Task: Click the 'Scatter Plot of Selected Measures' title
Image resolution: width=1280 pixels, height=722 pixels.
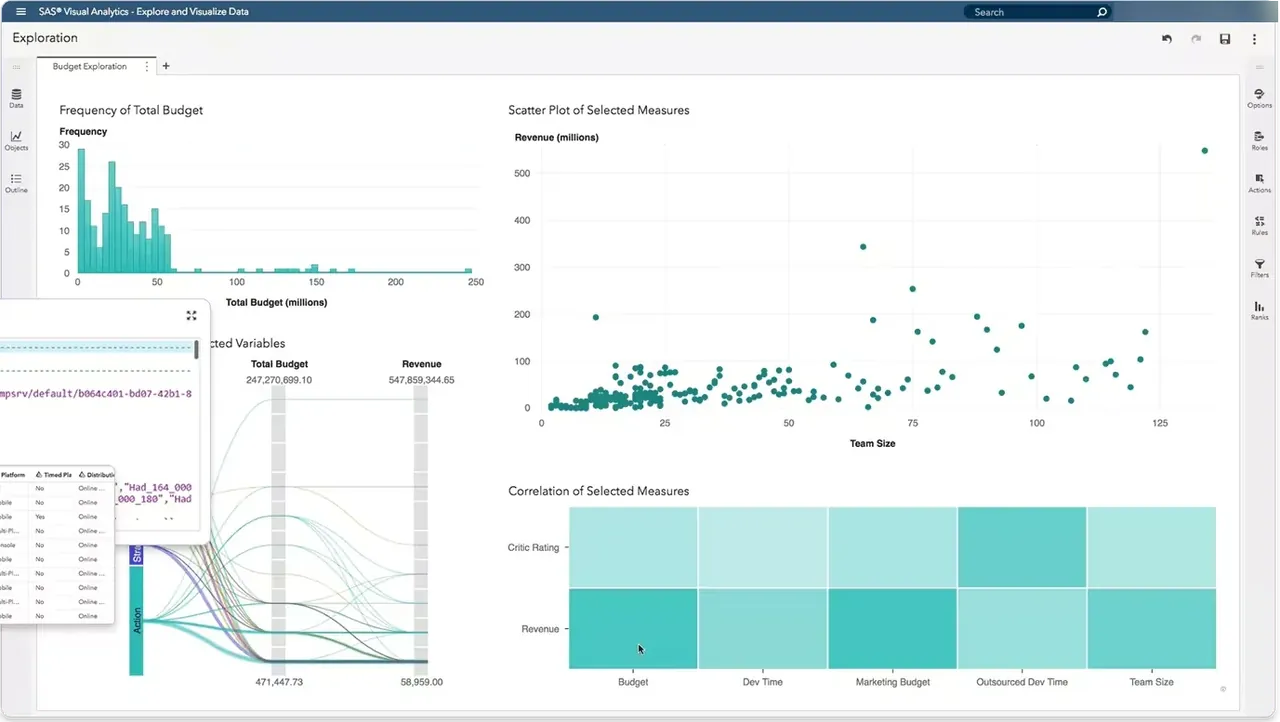Action: coord(598,110)
